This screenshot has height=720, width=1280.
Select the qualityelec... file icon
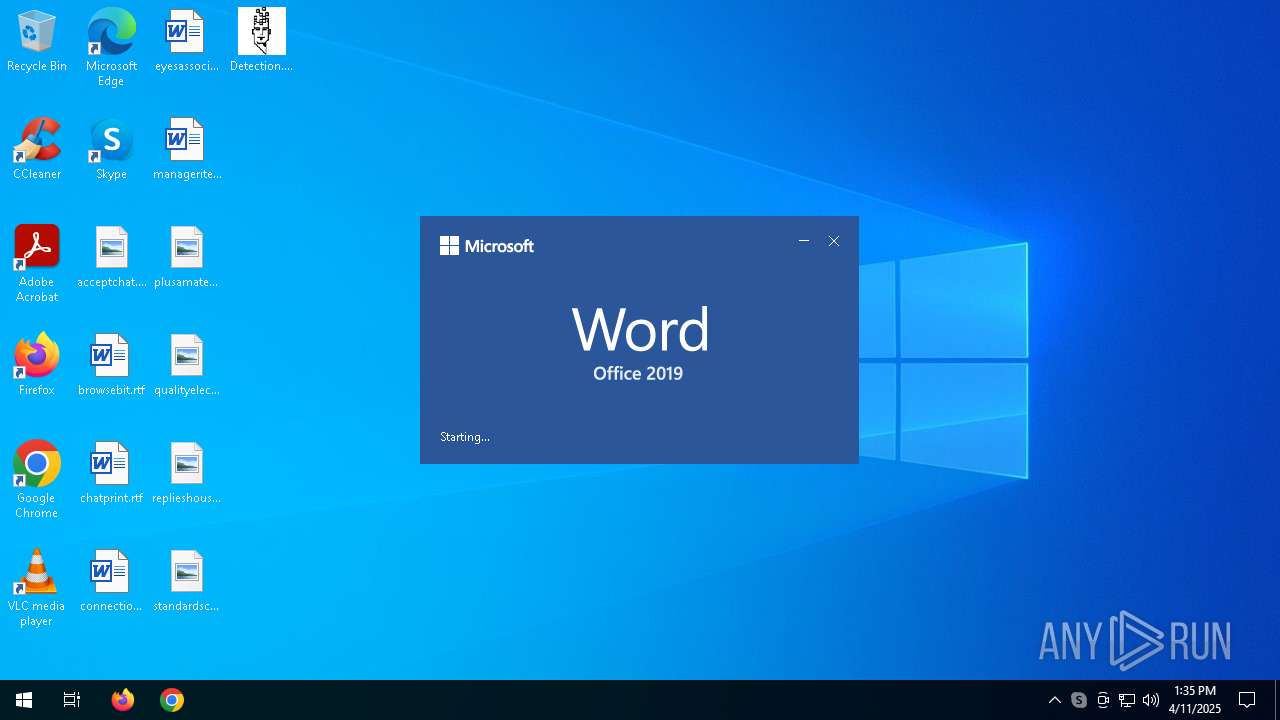pyautogui.click(x=186, y=365)
